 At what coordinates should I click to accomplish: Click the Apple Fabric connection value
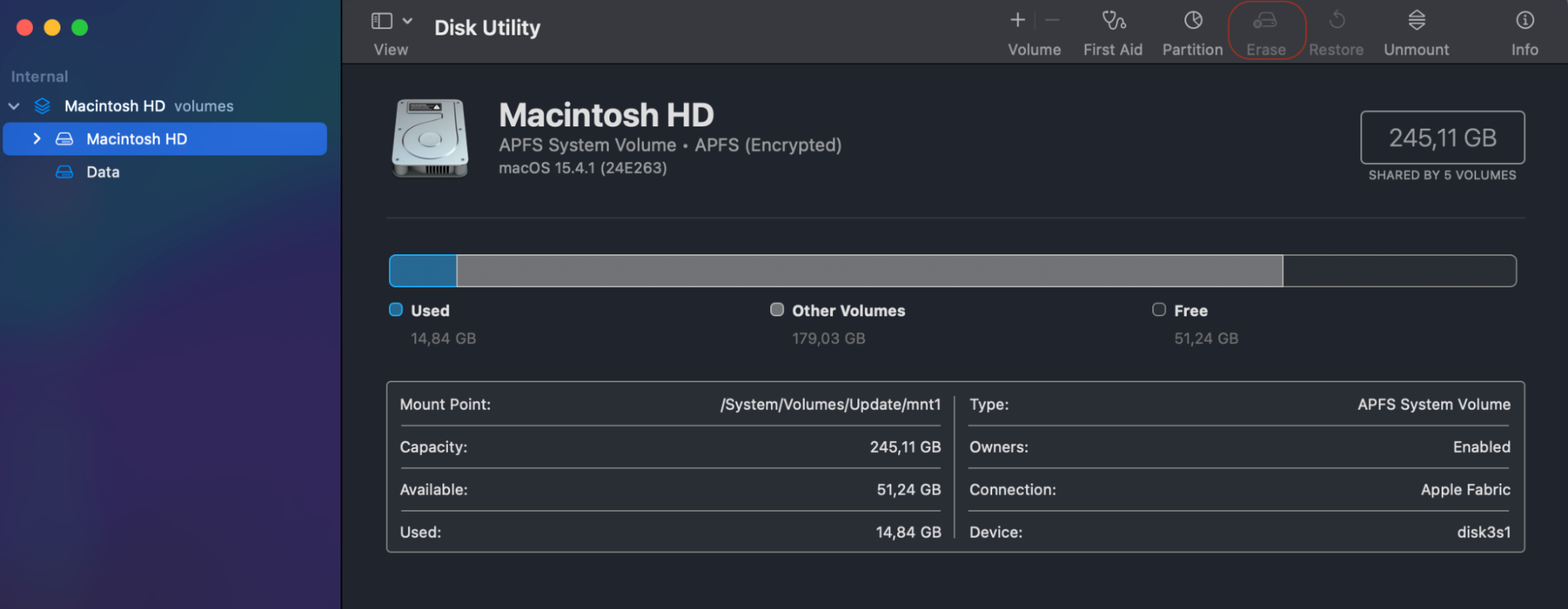1466,490
